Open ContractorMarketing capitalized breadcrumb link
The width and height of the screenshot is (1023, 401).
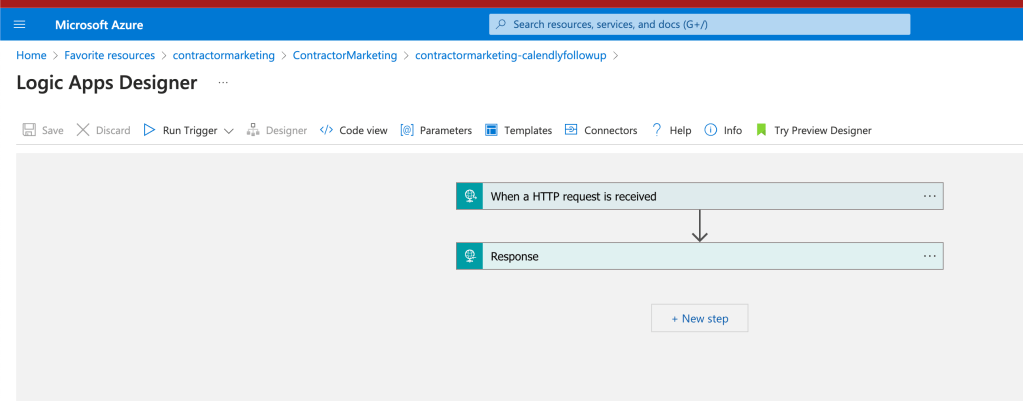[344, 55]
